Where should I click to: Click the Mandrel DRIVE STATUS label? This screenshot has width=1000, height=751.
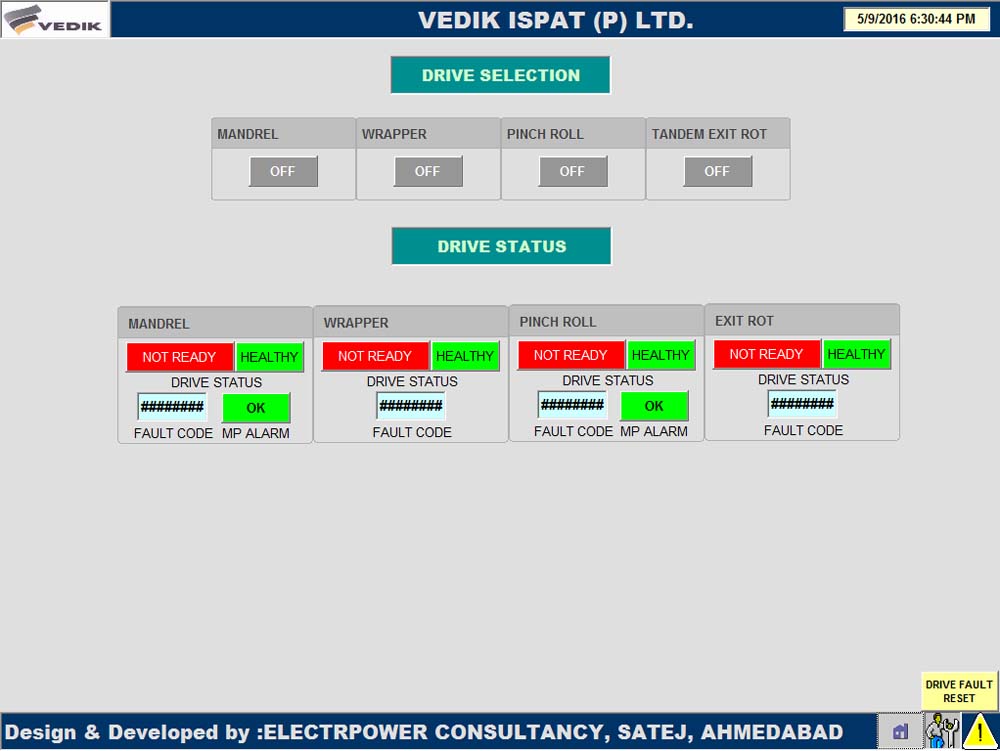click(x=216, y=383)
